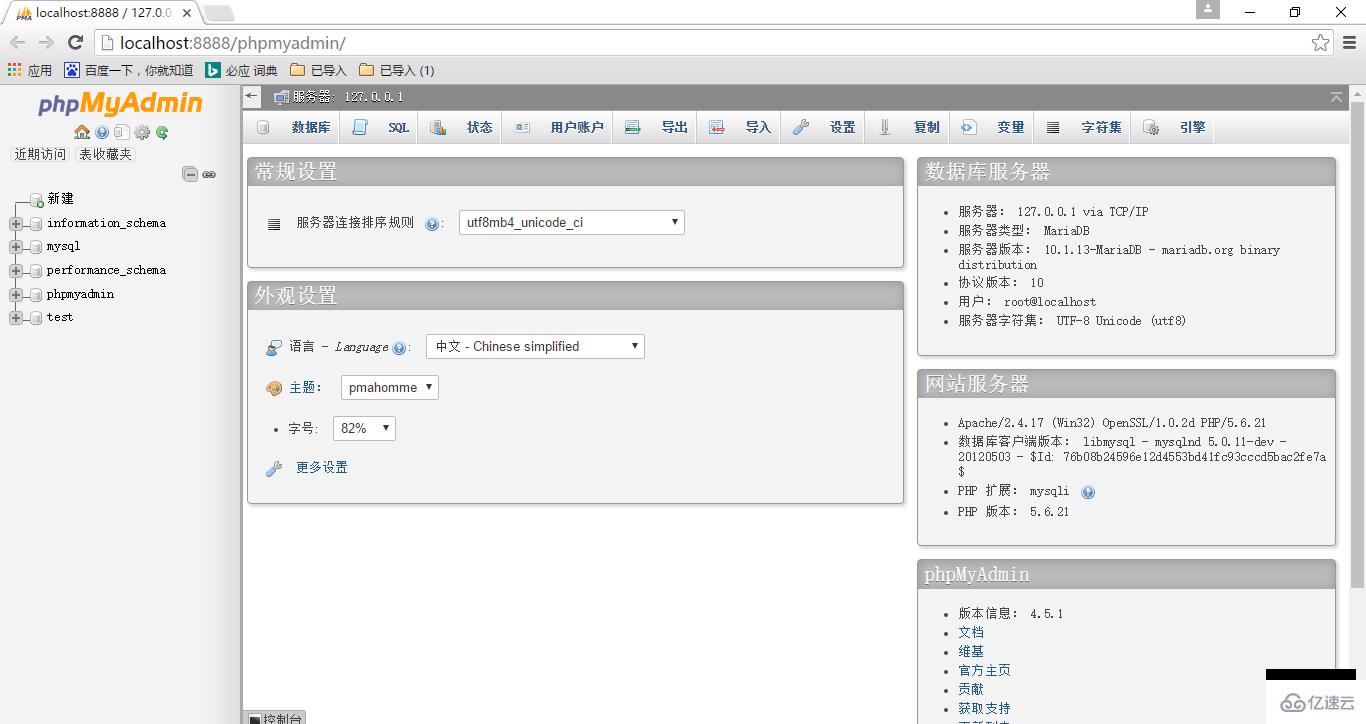
Task: Click the 服务器: 127.0.0.1 breadcrumb link
Action: click(x=348, y=97)
